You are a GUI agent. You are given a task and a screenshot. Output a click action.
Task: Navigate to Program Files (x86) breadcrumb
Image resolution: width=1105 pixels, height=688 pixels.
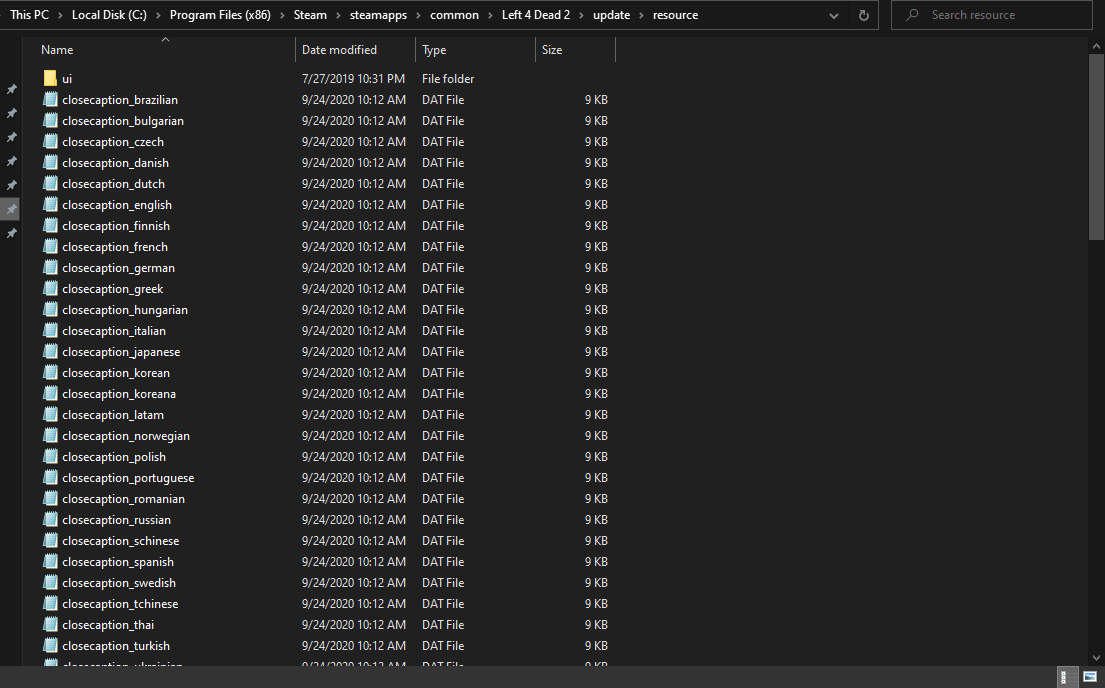coord(220,15)
